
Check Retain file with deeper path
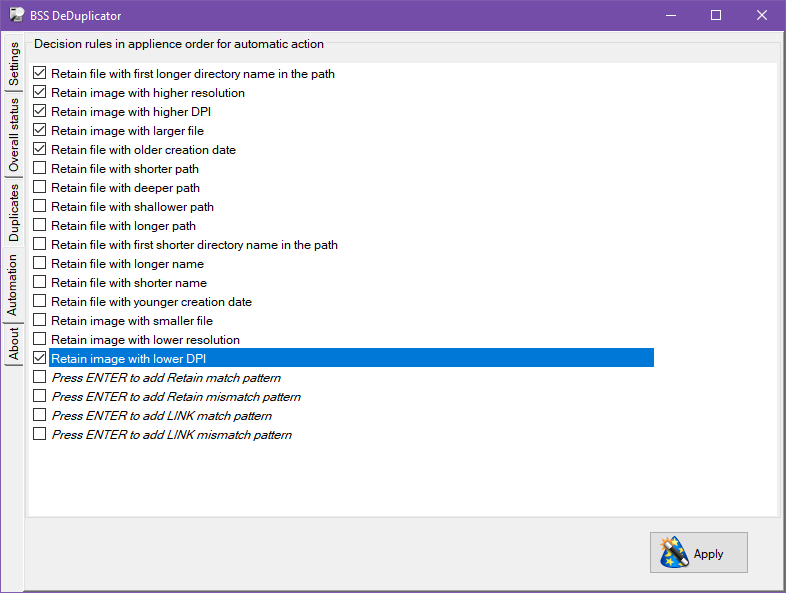[x=40, y=188]
